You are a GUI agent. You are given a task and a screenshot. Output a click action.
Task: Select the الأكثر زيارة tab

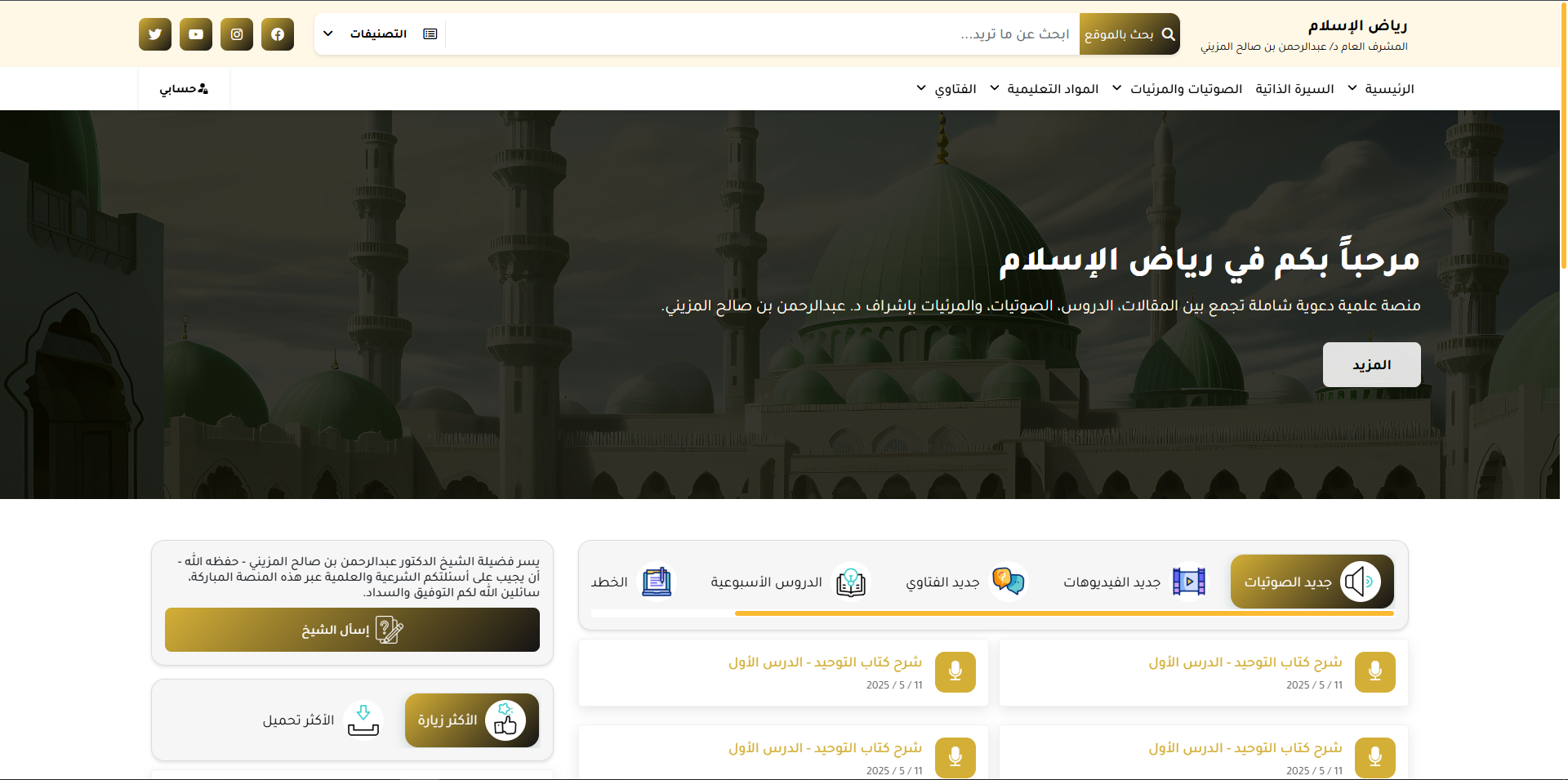pyautogui.click(x=471, y=720)
